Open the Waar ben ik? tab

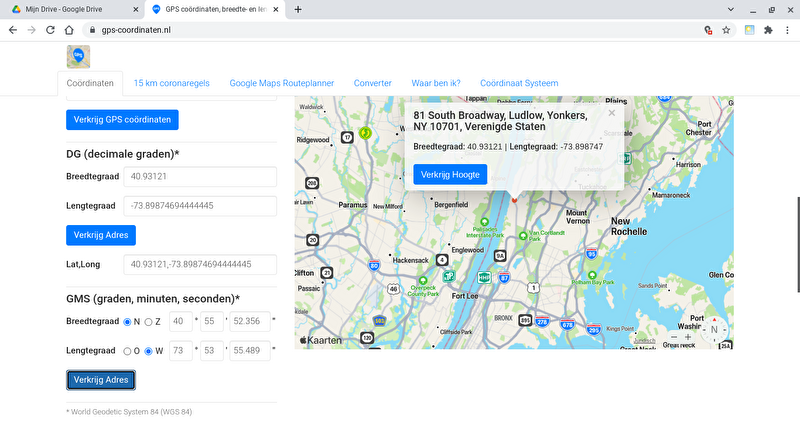point(436,83)
